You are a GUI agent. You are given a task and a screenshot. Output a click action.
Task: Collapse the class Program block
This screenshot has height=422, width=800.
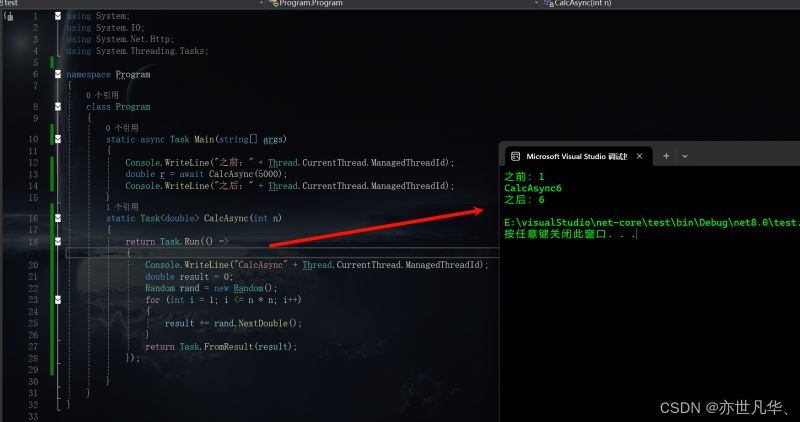(x=58, y=107)
